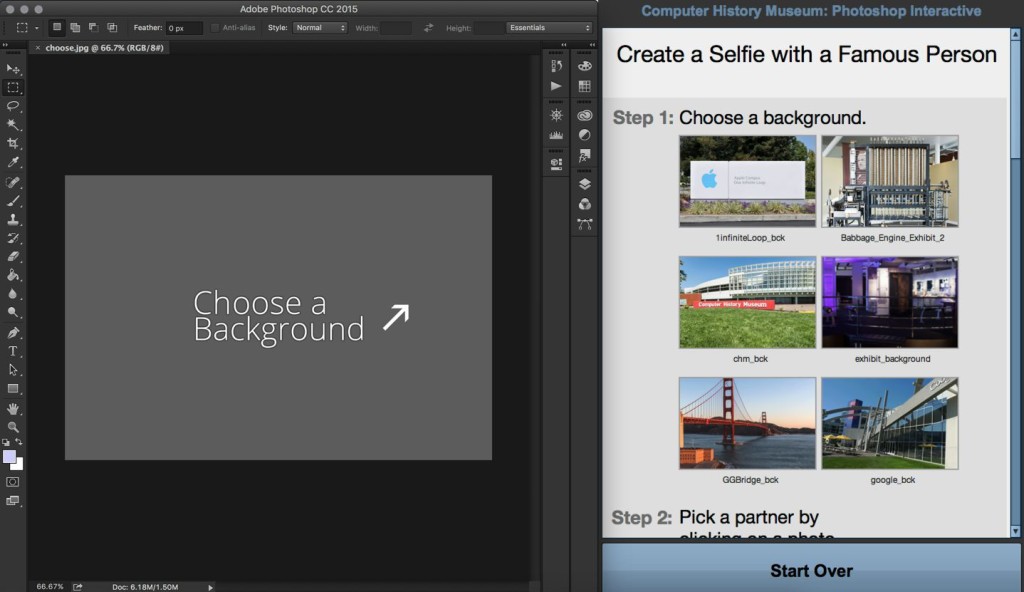Select the Crop tool
This screenshot has width=1024, height=592.
coord(12,143)
